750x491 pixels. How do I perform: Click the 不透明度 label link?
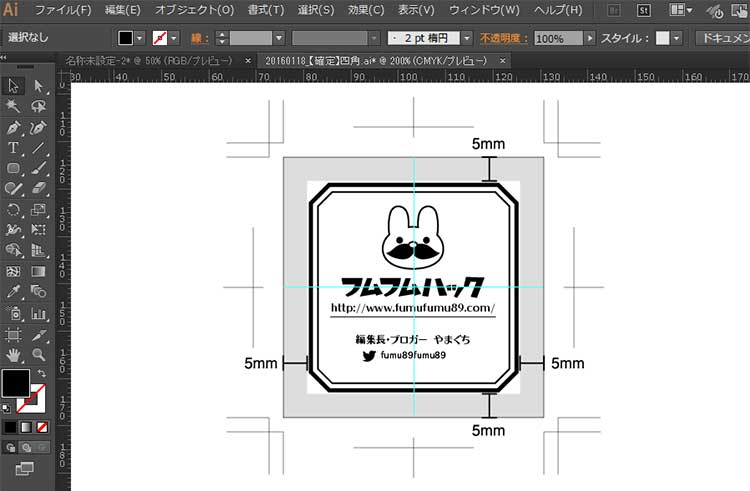pyautogui.click(x=503, y=38)
